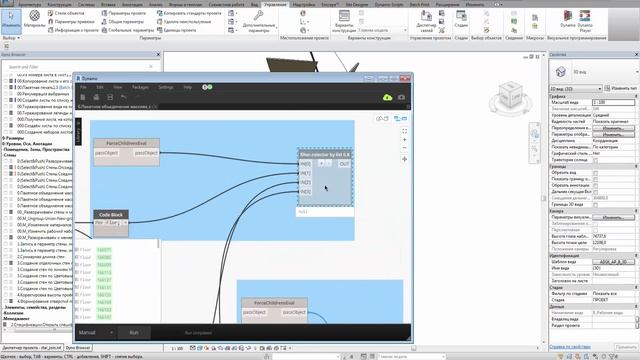Click the Масштаб вида 1:100 field

pos(613,102)
